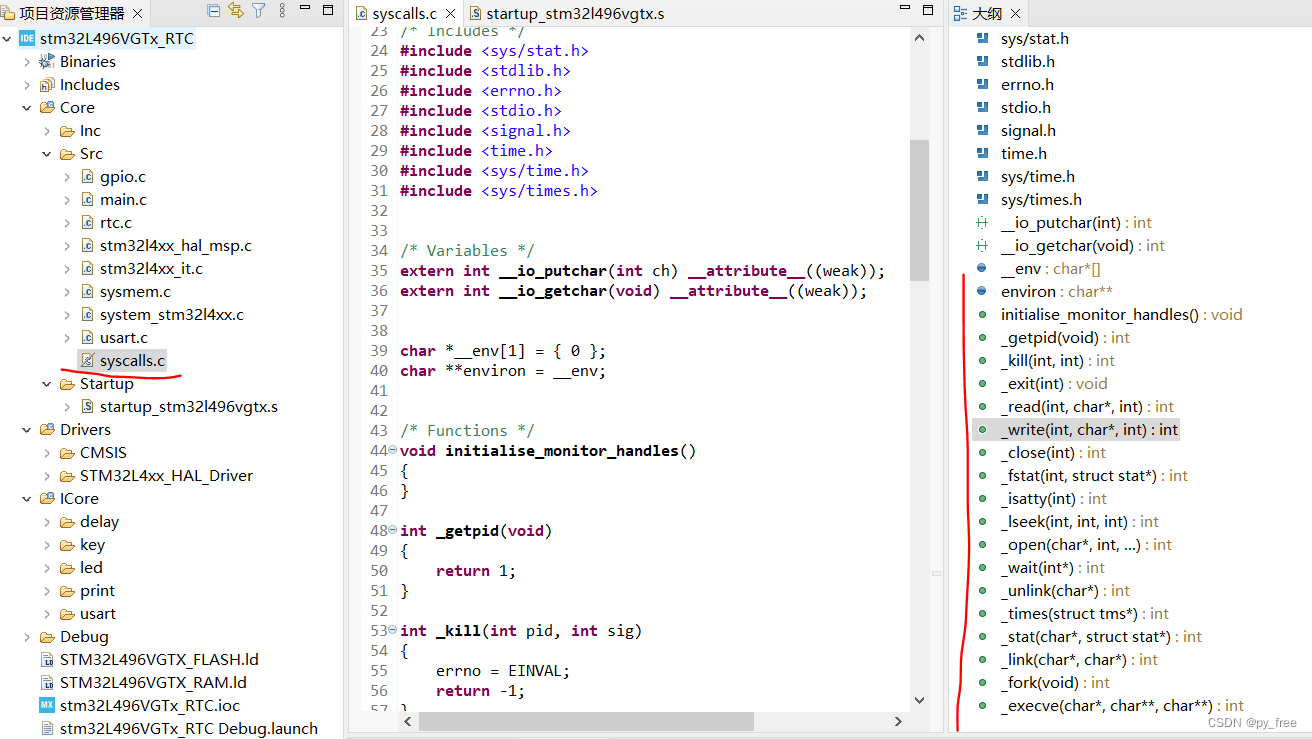This screenshot has height=739, width=1312.
Task: Expand the delay folder
Action: [47, 522]
